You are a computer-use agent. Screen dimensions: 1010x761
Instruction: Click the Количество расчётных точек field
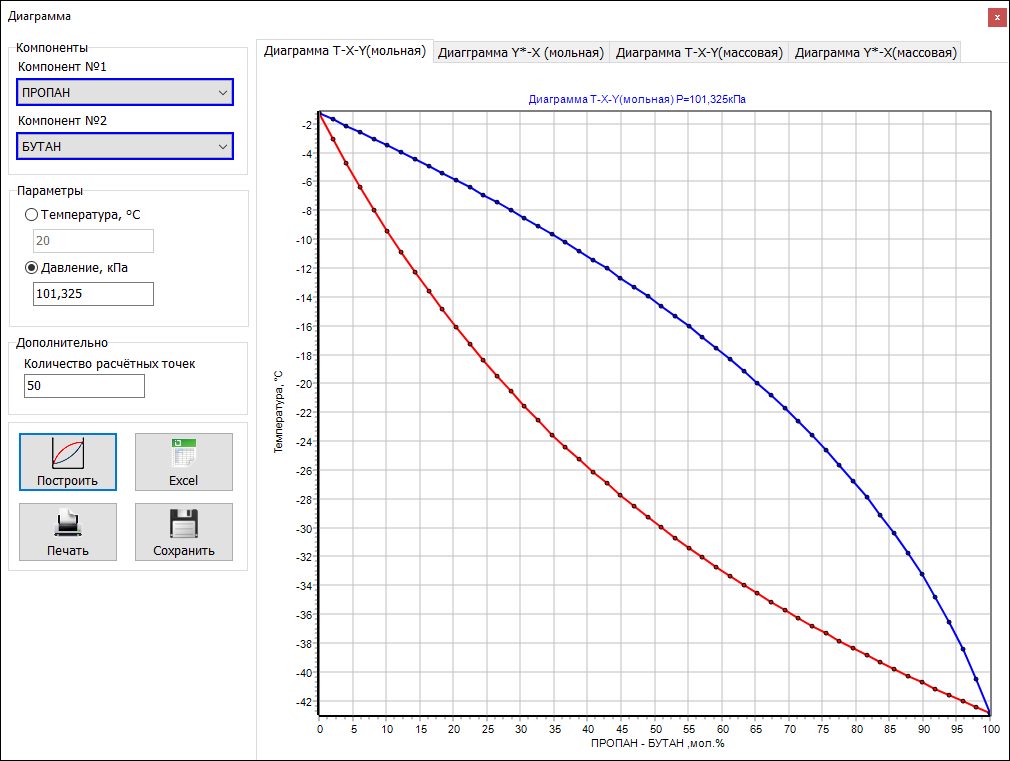pos(84,386)
